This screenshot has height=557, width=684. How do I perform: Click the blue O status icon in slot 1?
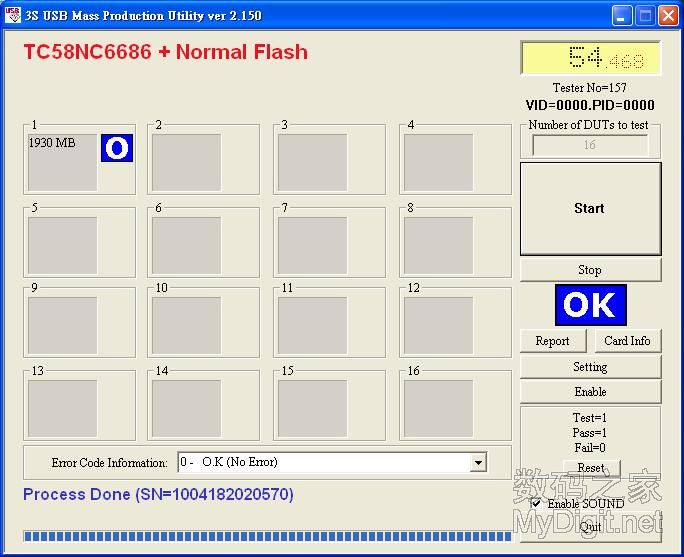(117, 148)
